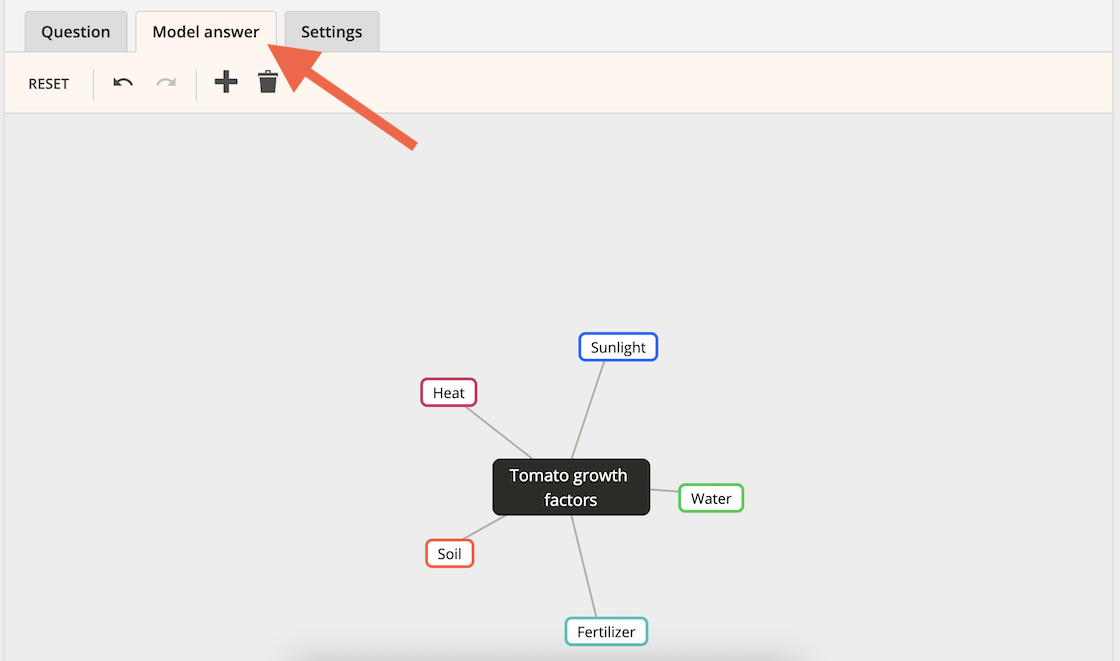Select the Soil node
Screen dimensions: 1120x661
point(449,554)
